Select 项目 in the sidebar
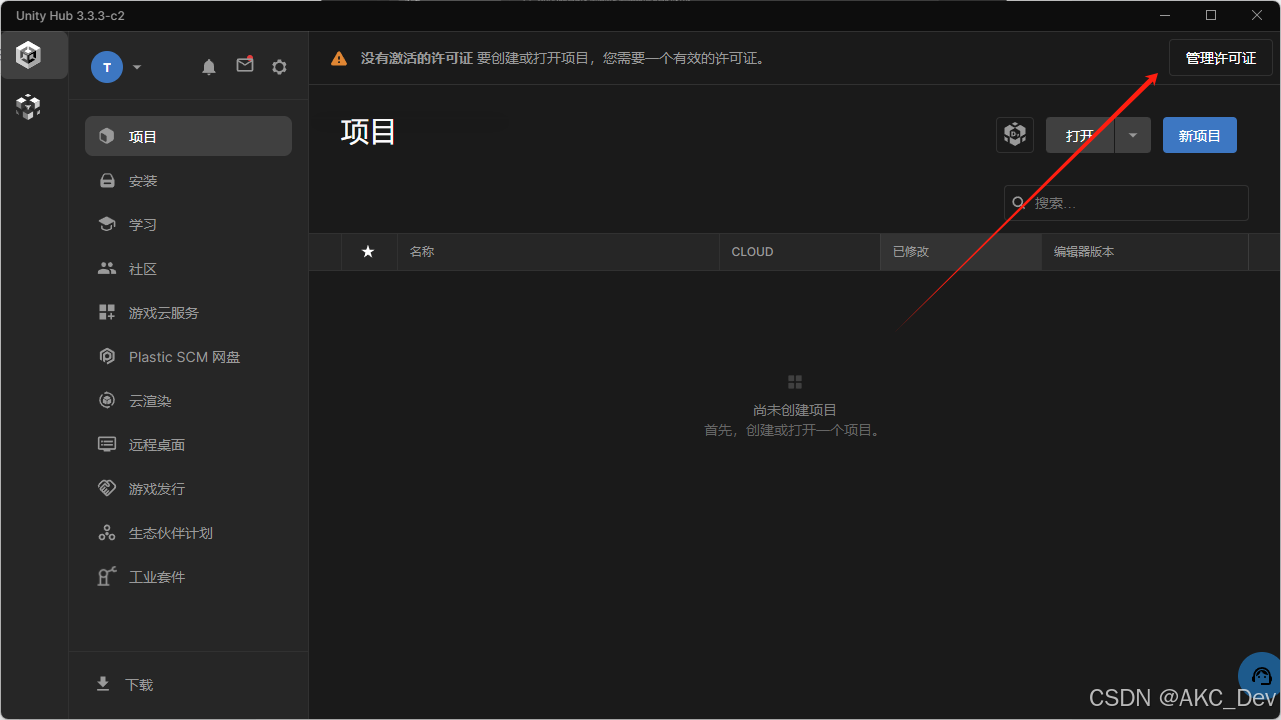This screenshot has width=1281, height=720. coord(188,136)
